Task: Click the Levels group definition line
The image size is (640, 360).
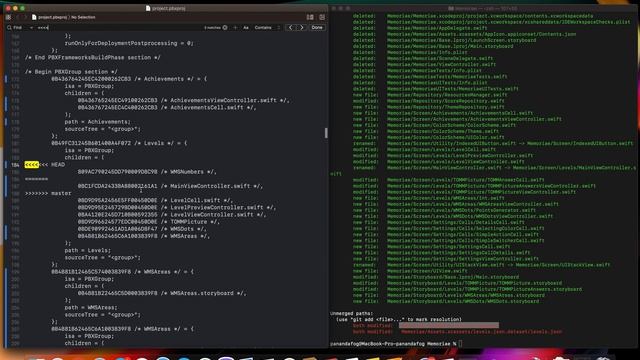Action: tap(119, 143)
